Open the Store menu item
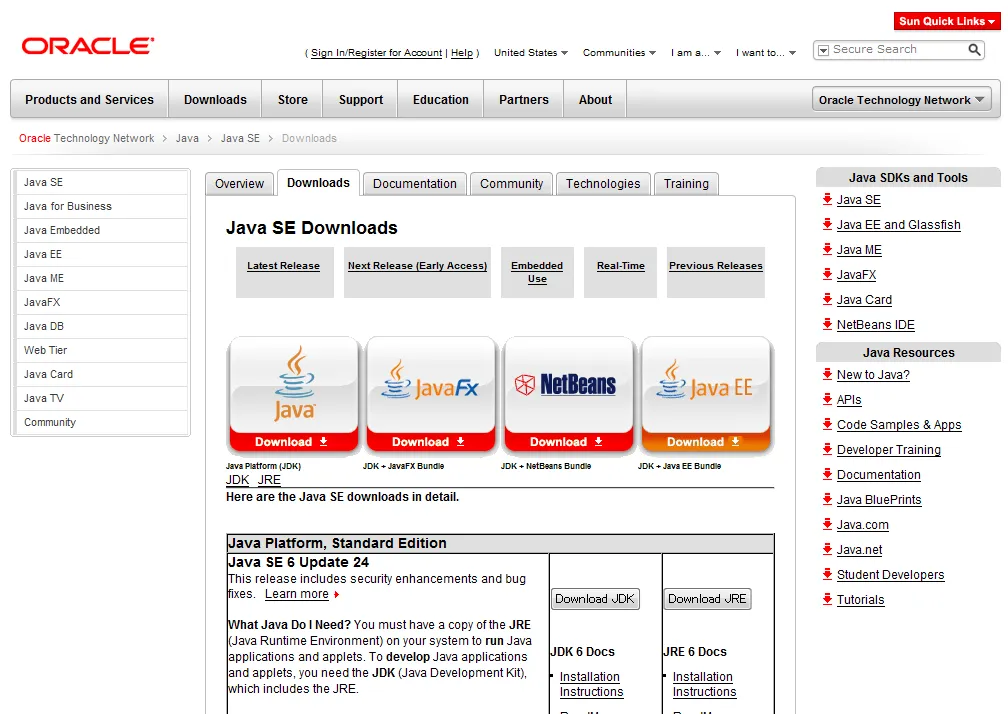The height and width of the screenshot is (714, 1008). (x=292, y=100)
